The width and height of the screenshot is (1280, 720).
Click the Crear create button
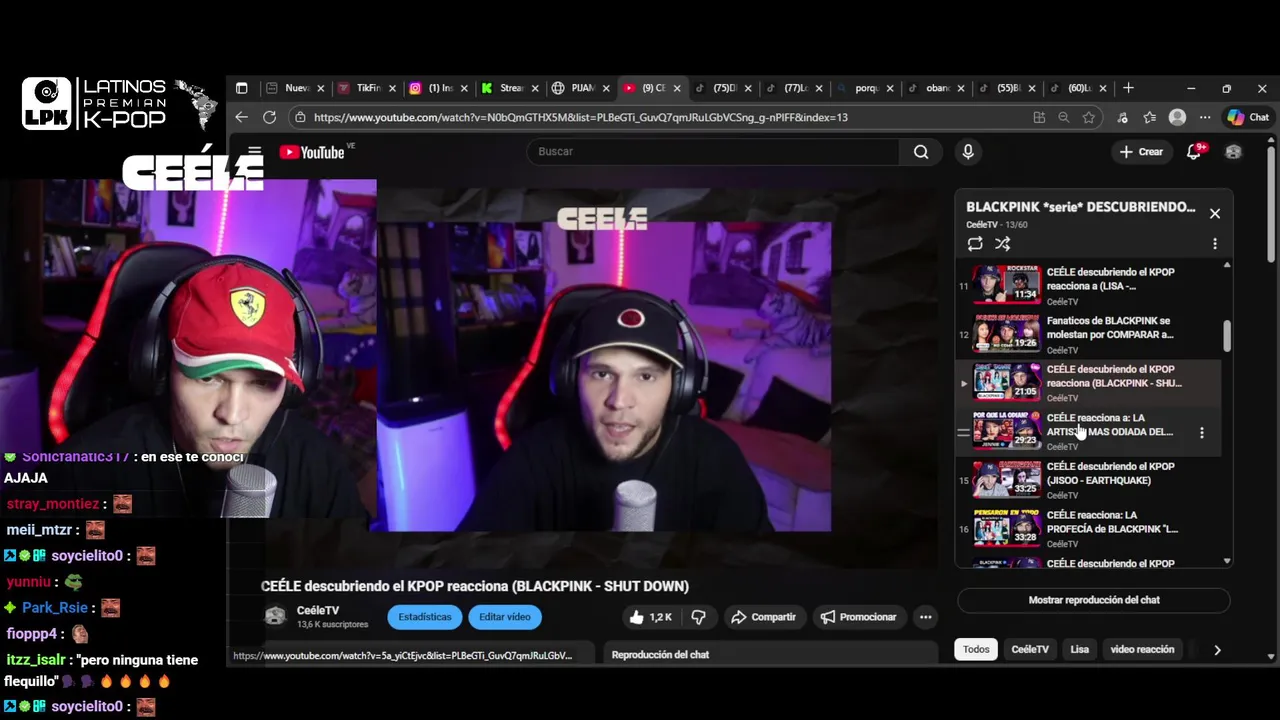[1141, 152]
